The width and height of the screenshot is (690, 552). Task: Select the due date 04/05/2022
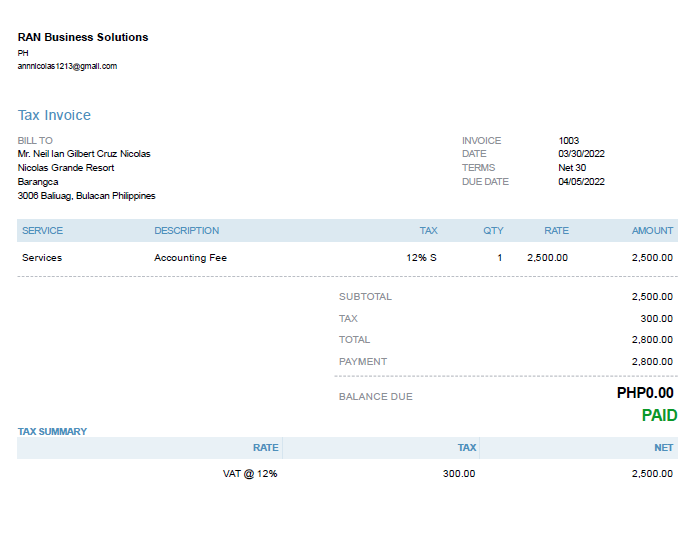pyautogui.click(x=581, y=182)
